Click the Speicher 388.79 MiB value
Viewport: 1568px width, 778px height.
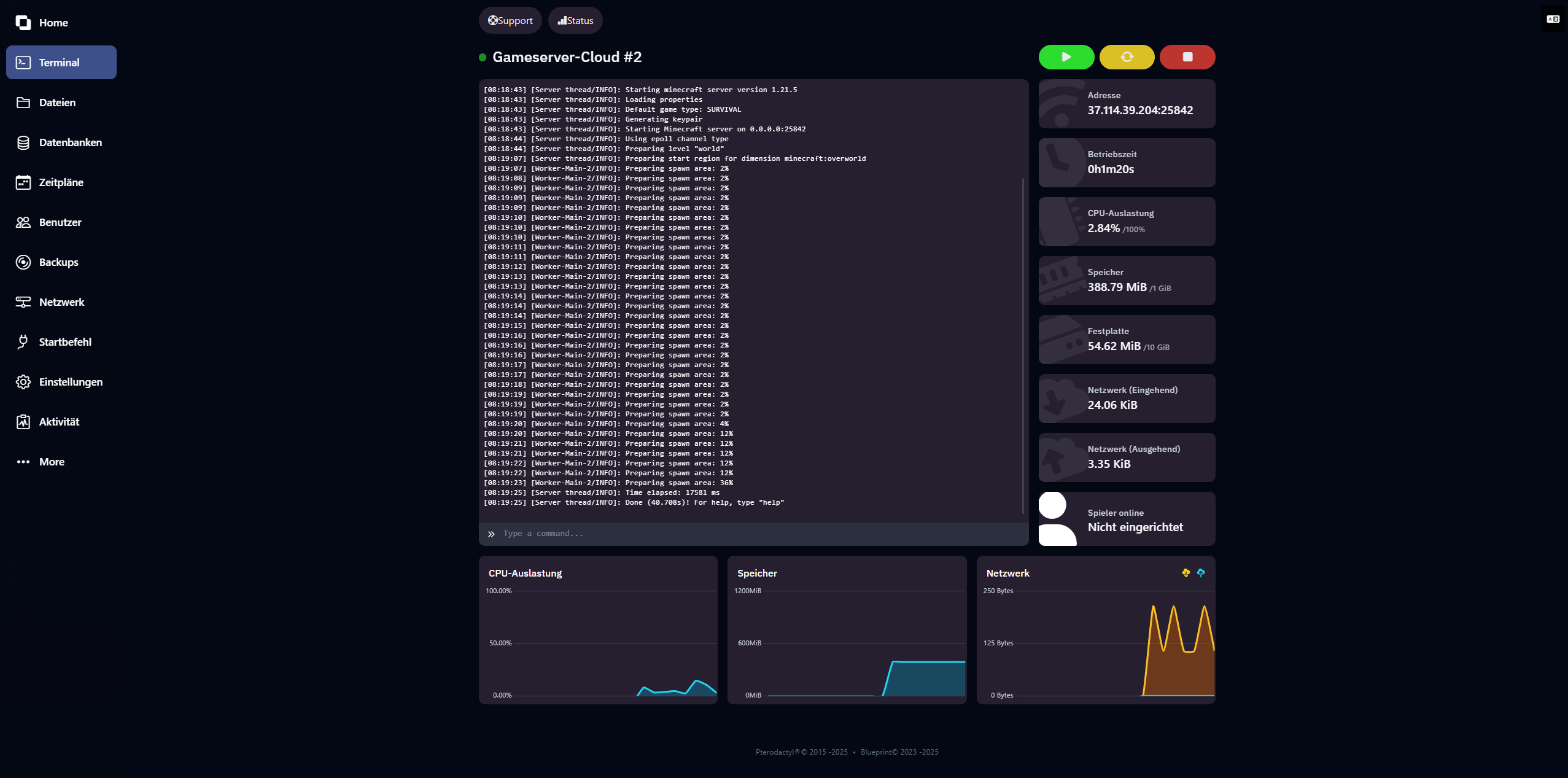1117,287
